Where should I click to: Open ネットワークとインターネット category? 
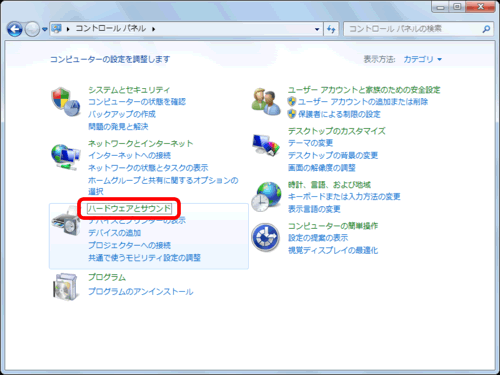[x=140, y=144]
